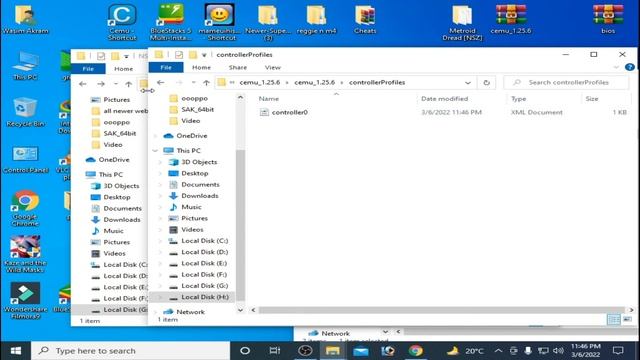Expand the ribbon with chevron
Screen dimensions: 640x360
point(616,67)
